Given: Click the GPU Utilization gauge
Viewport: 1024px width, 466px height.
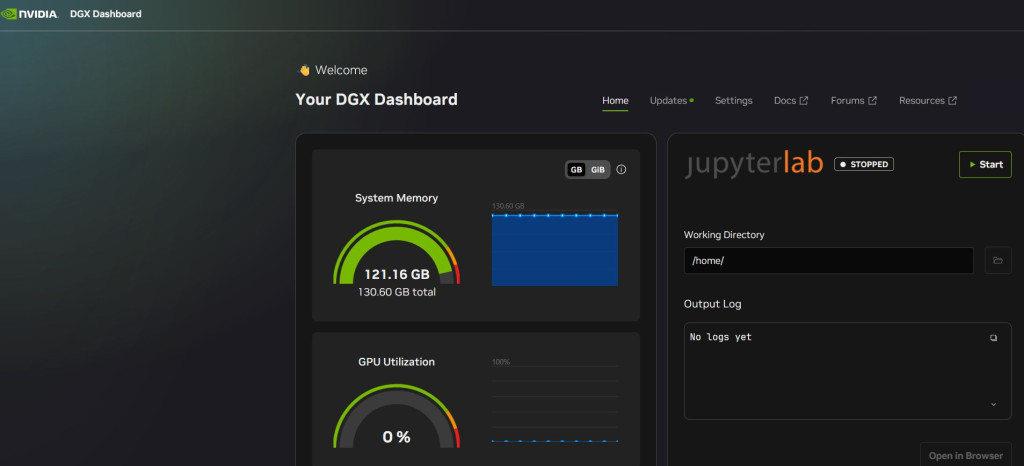Looking at the screenshot, I should click(396, 416).
